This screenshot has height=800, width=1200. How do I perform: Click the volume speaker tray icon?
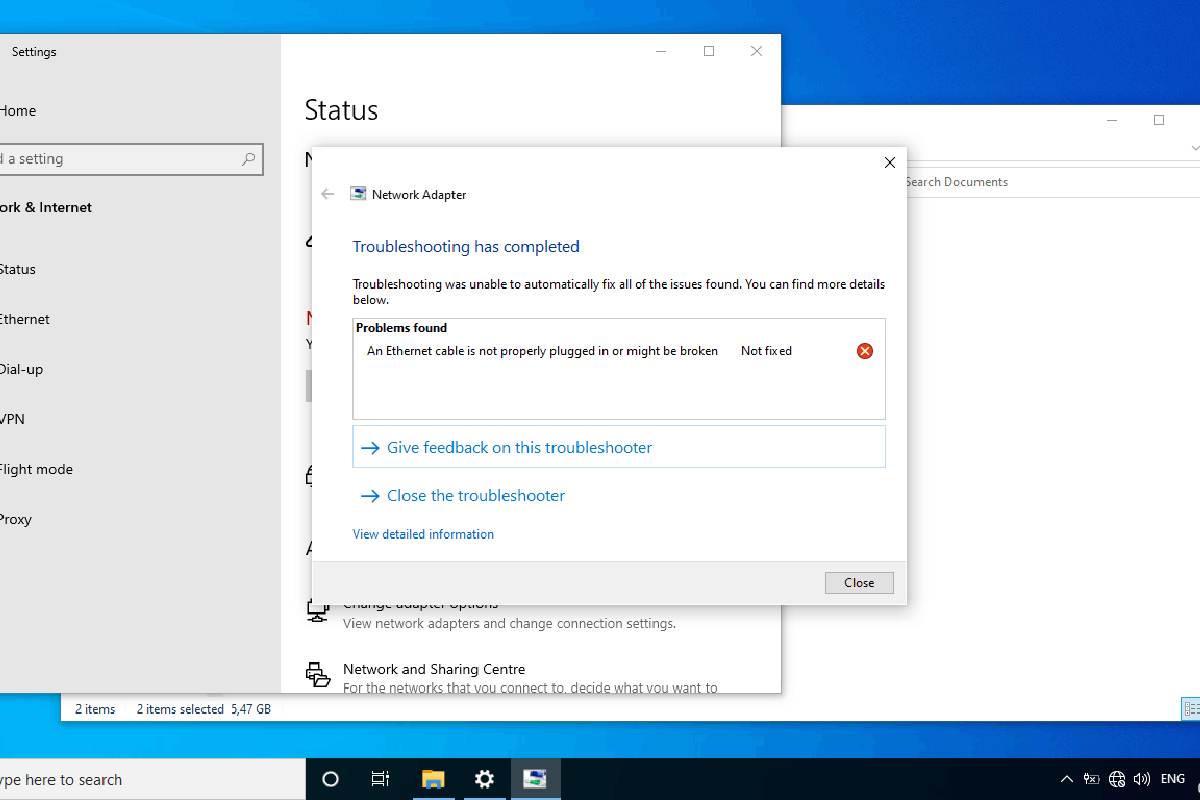[1141, 779]
